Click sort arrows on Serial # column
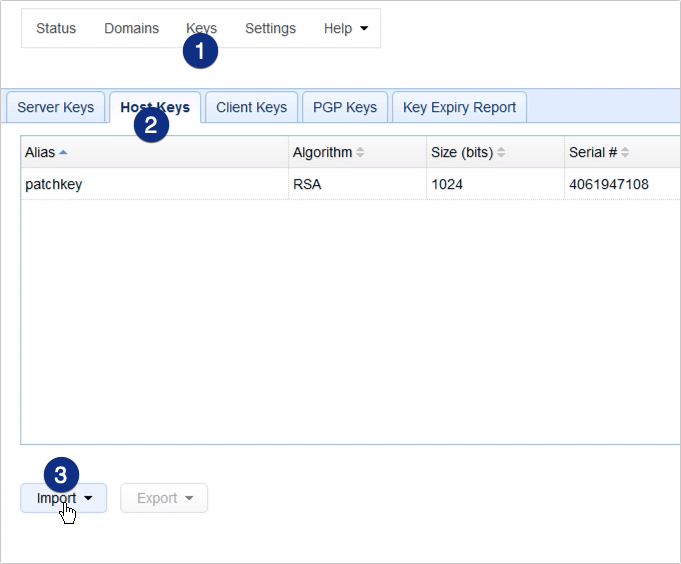Screen dimensions: 681x564 click(x=625, y=152)
